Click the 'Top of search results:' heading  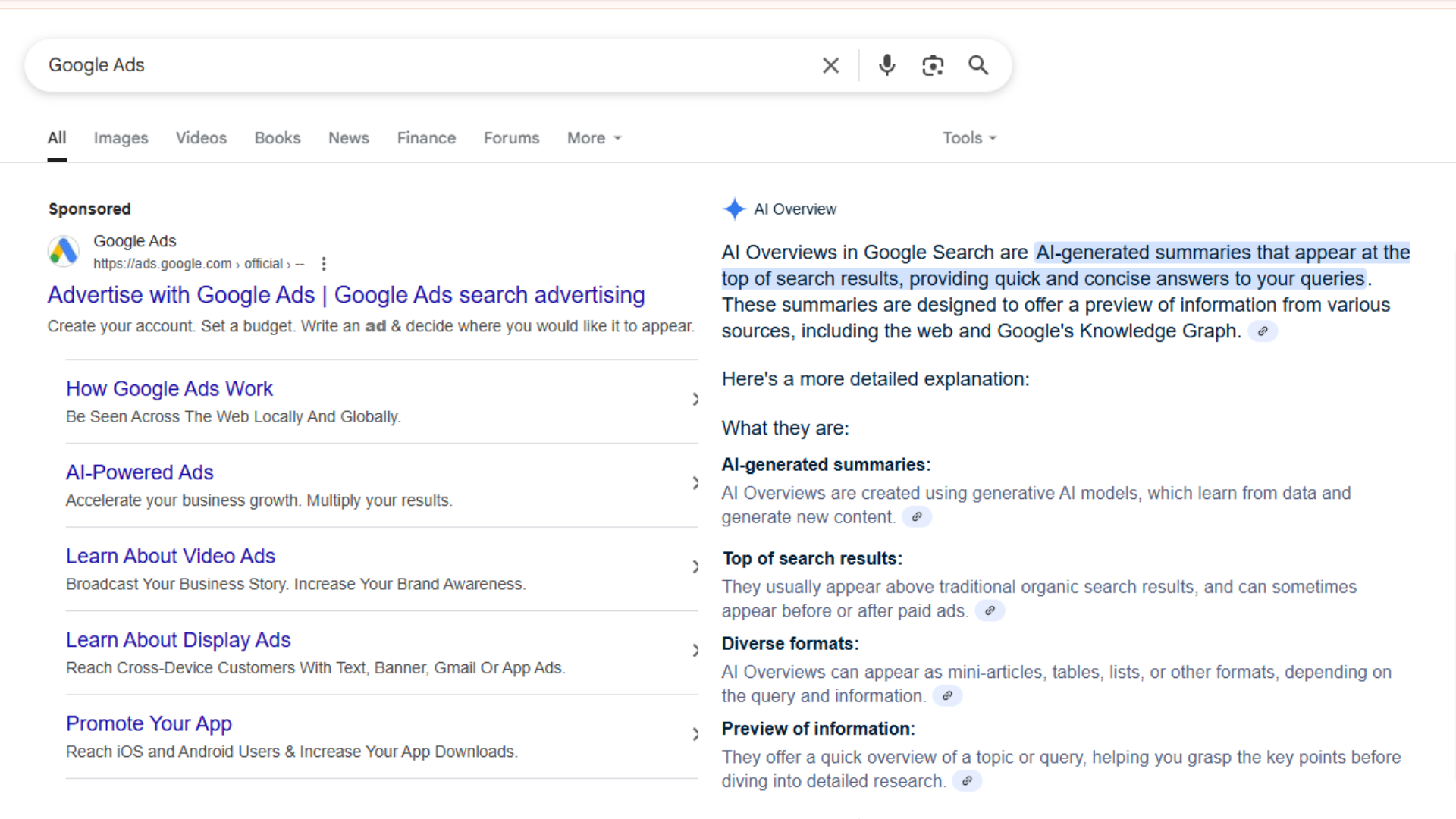pos(812,559)
